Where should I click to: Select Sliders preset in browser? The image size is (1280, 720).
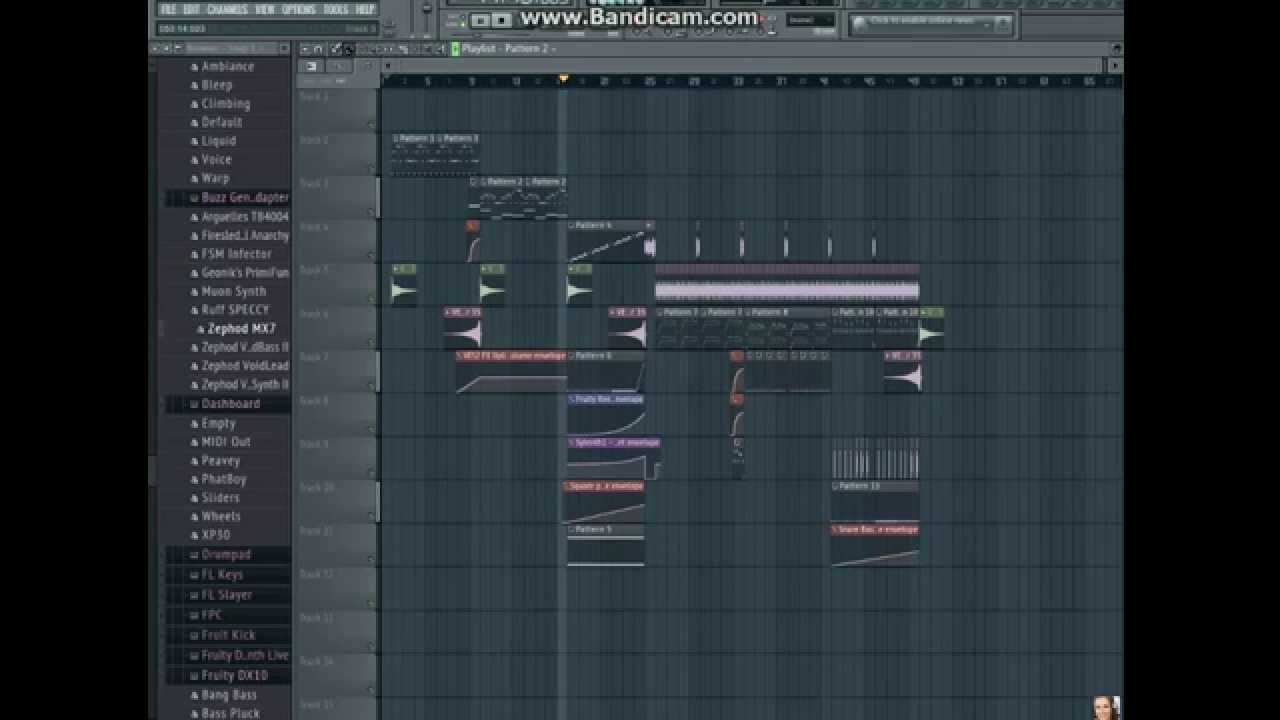(x=220, y=498)
